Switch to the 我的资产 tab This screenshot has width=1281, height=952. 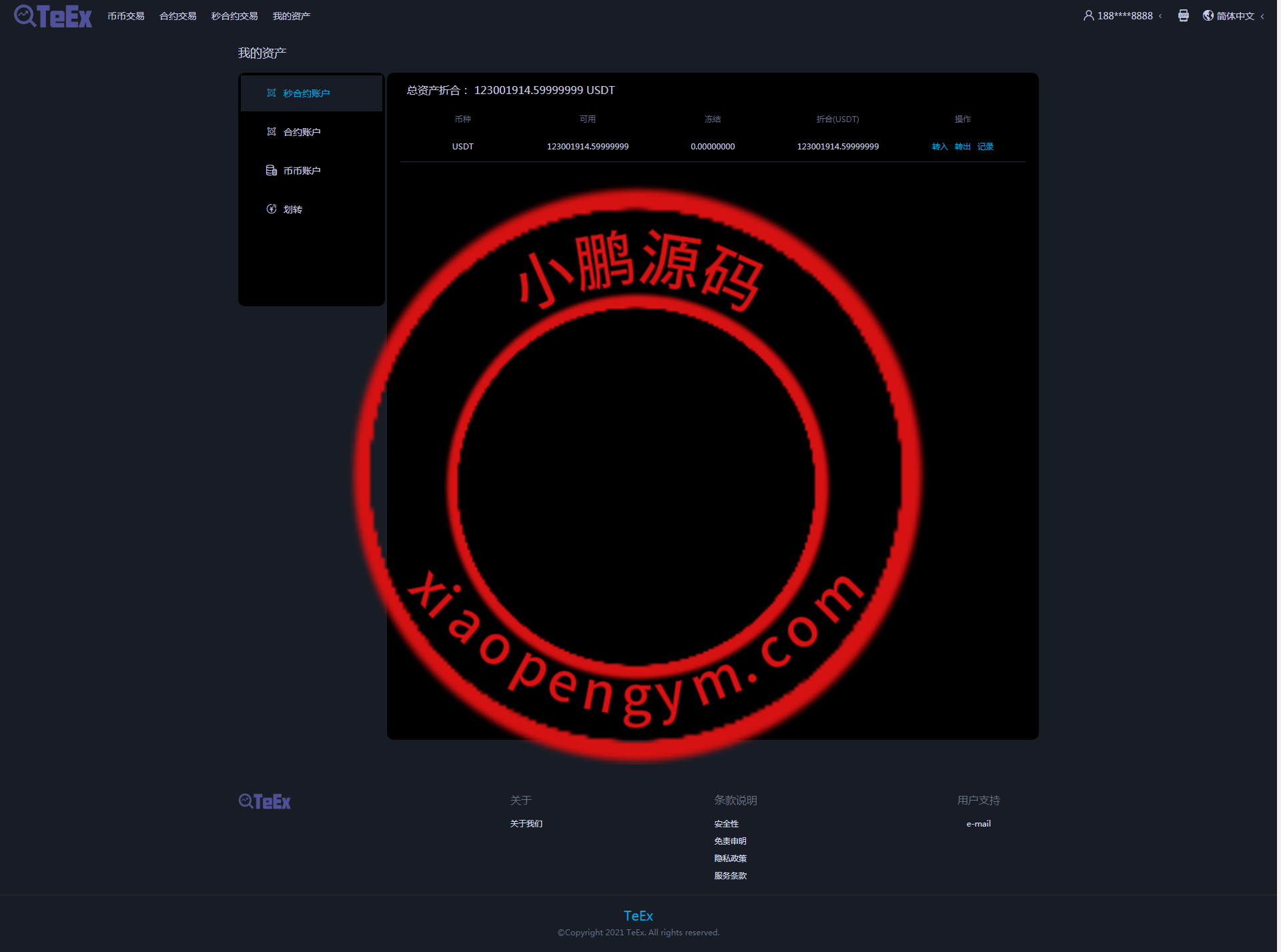pyautogui.click(x=291, y=15)
